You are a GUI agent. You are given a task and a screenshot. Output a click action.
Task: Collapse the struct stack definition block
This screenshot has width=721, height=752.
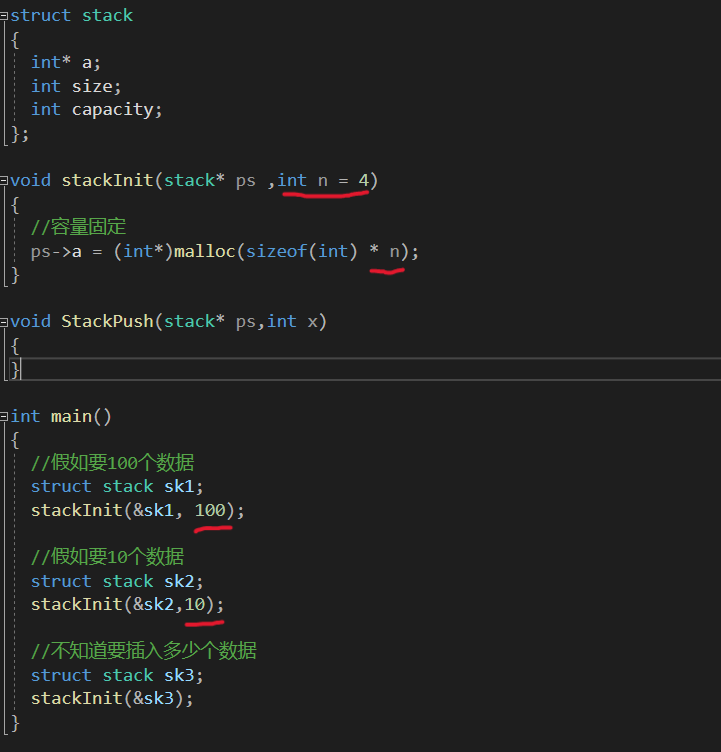[x=4, y=16]
